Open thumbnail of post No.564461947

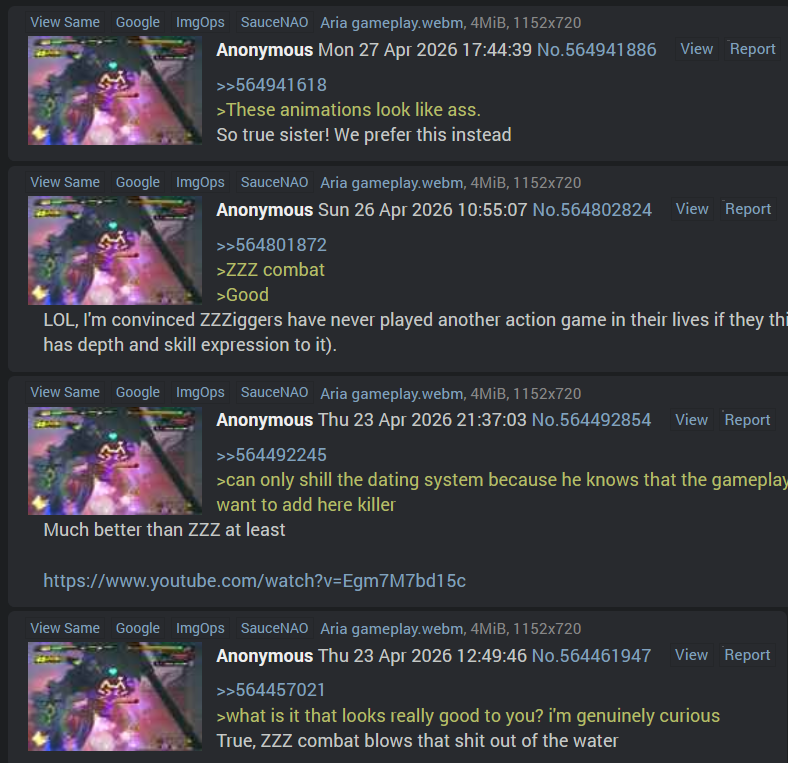pos(115,696)
